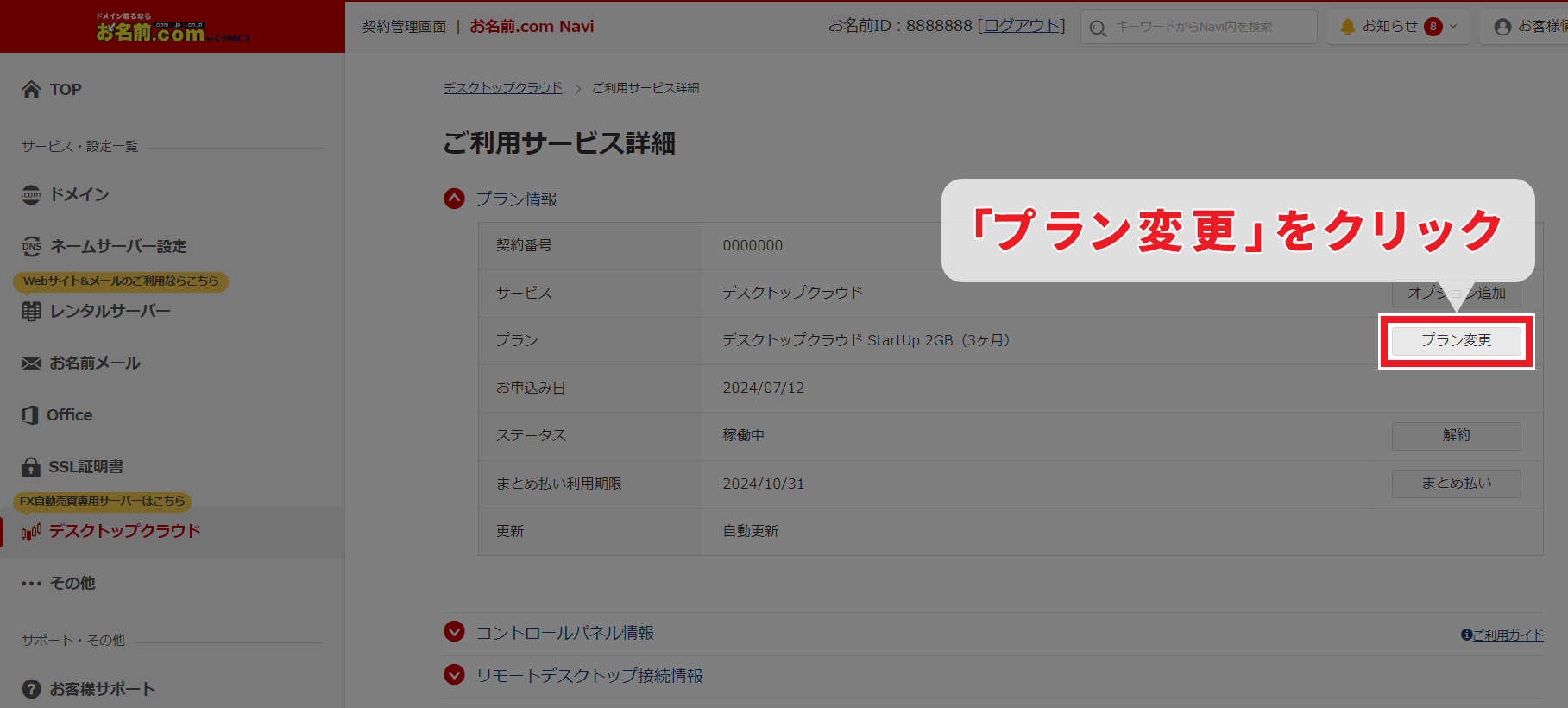Open the ご利用ガイド link
This screenshot has width=1568, height=708.
1508,635
